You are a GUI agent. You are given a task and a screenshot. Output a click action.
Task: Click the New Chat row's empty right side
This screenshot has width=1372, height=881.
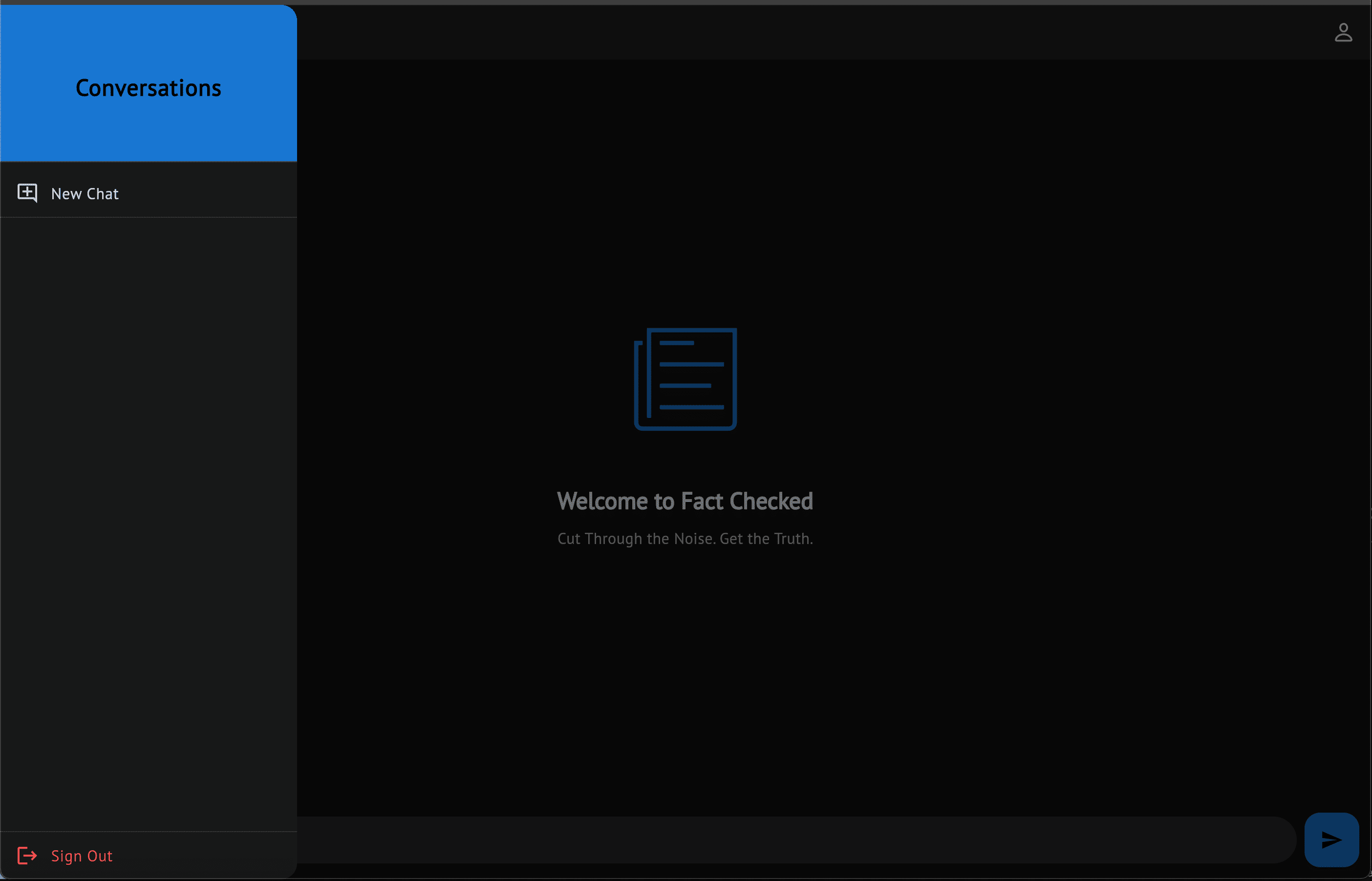click(229, 193)
